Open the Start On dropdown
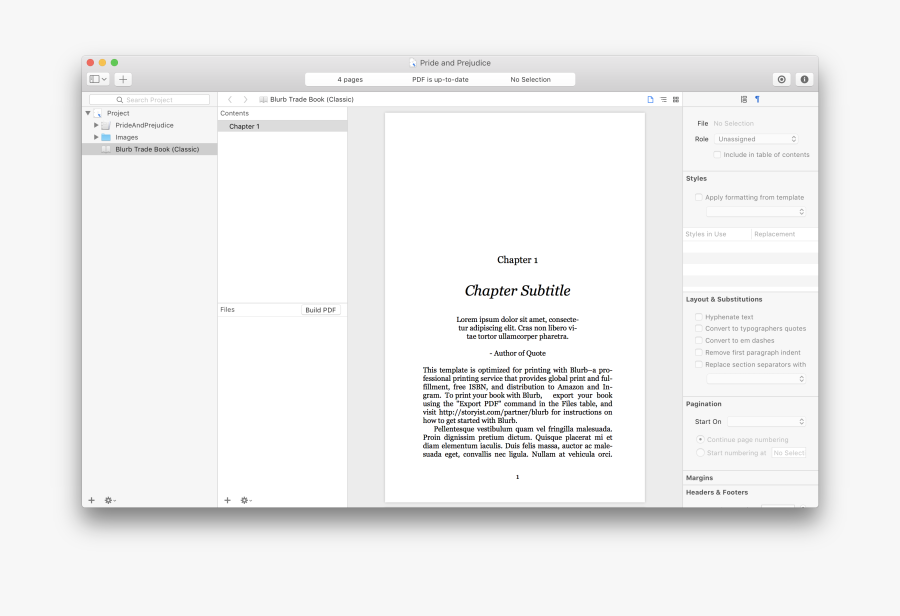Screen dimensions: 900x616 click(x=766, y=422)
